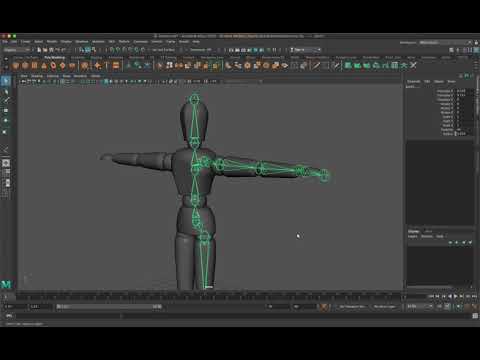This screenshot has width=480, height=360.
Task: Open the Create menu
Action: pyautogui.click(x=26, y=42)
